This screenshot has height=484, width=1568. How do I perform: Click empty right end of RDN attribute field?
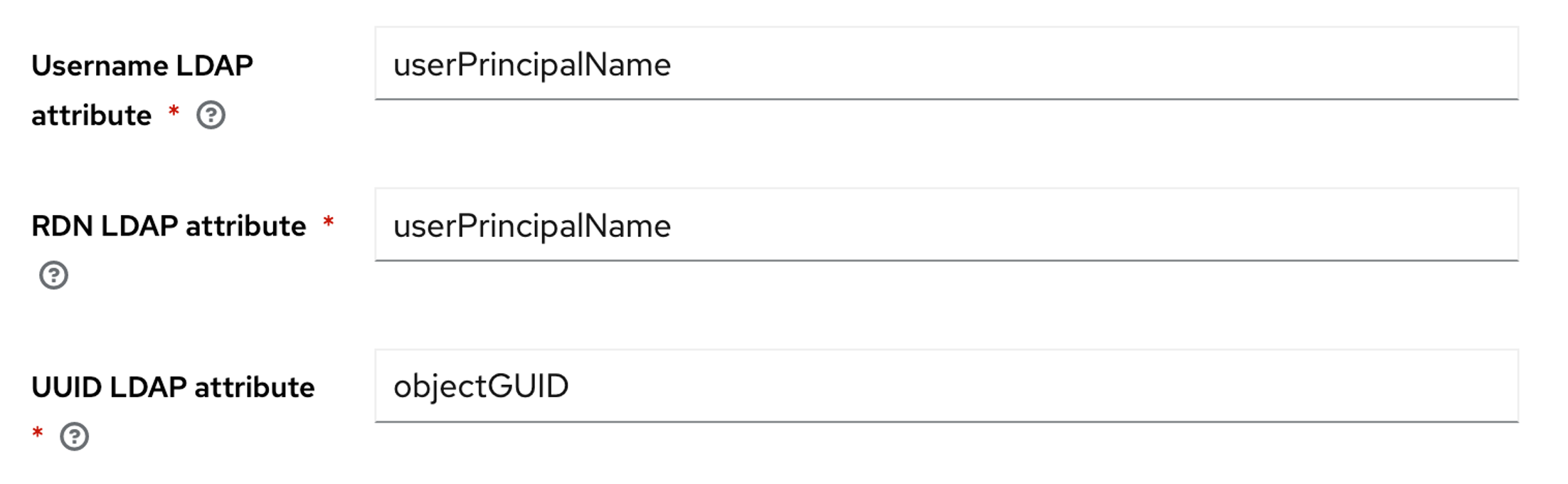point(1352,226)
